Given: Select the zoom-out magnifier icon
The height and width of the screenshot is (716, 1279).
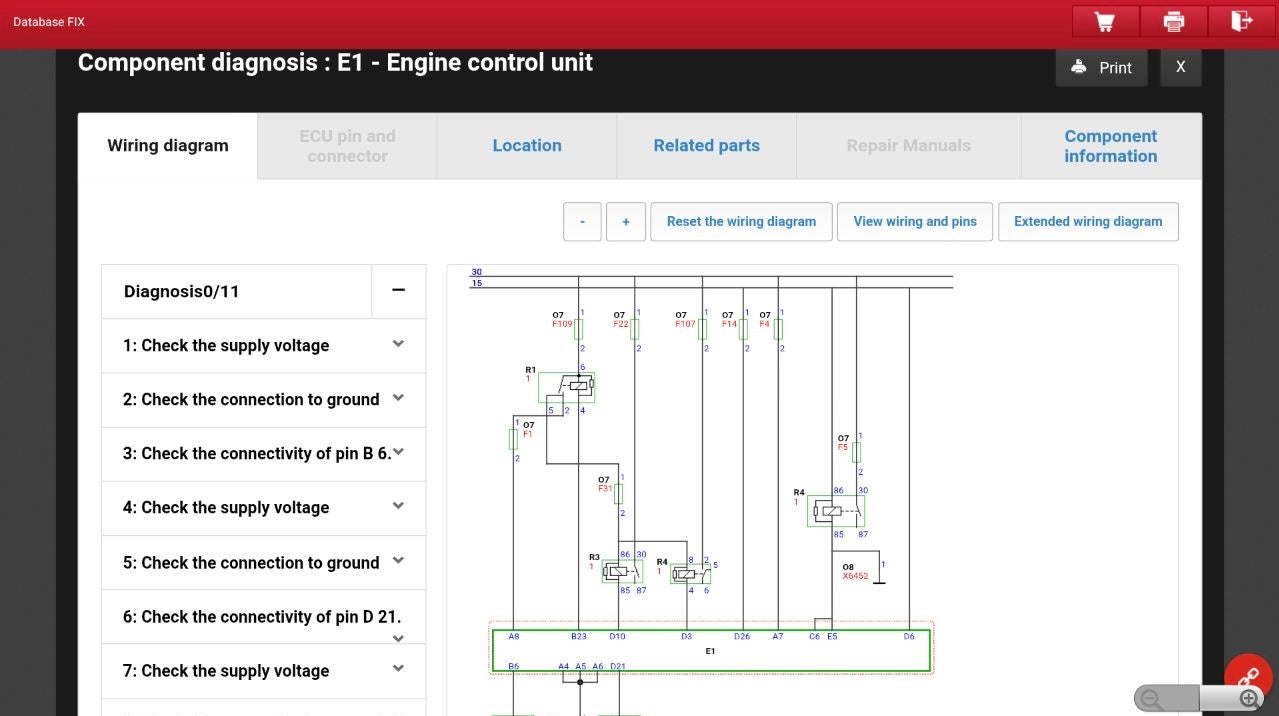Looking at the screenshot, I should click(x=1148, y=698).
